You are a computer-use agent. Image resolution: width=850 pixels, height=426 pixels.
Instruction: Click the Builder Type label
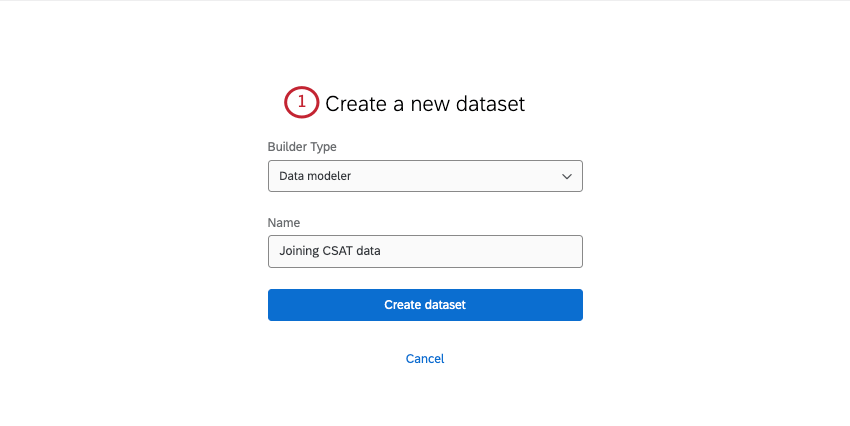[x=302, y=147]
